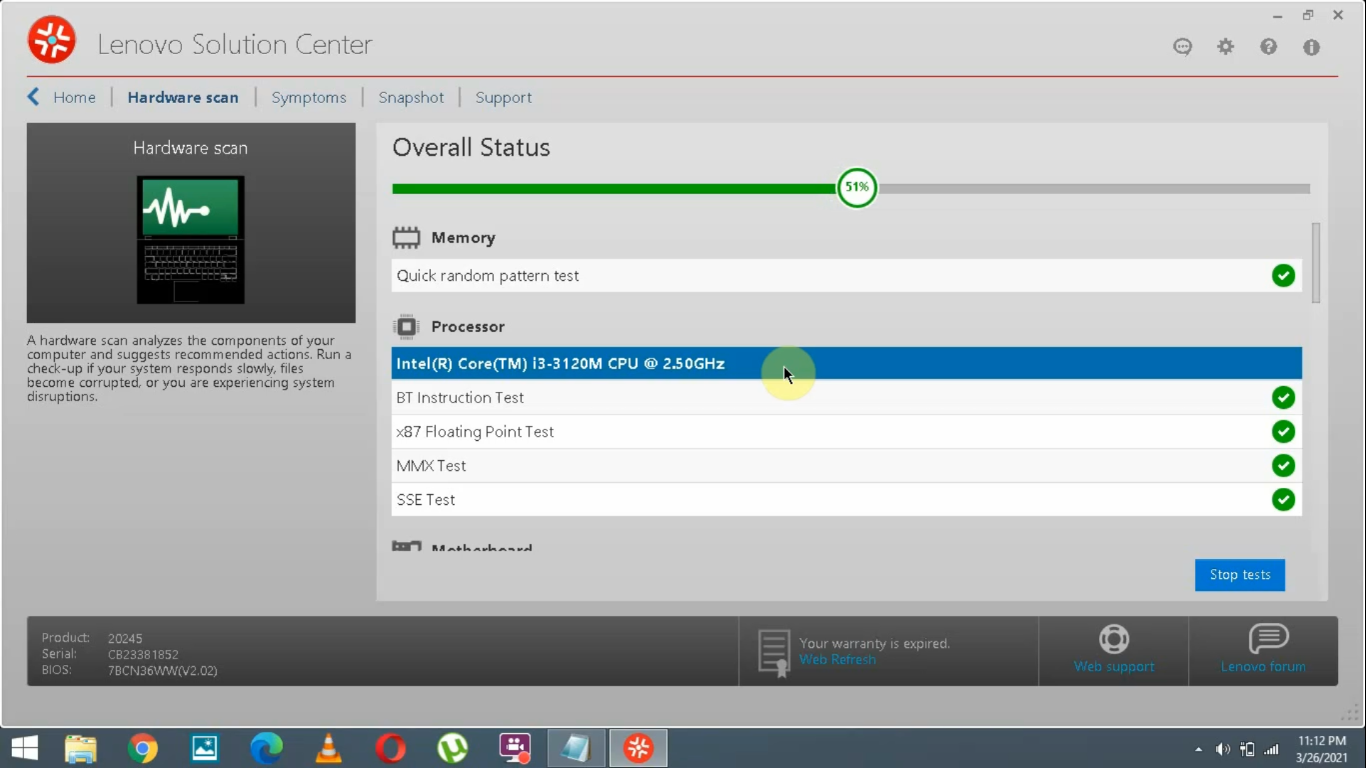1366x768 pixels.
Task: Select the BT Instruction Test row
Action: point(847,398)
